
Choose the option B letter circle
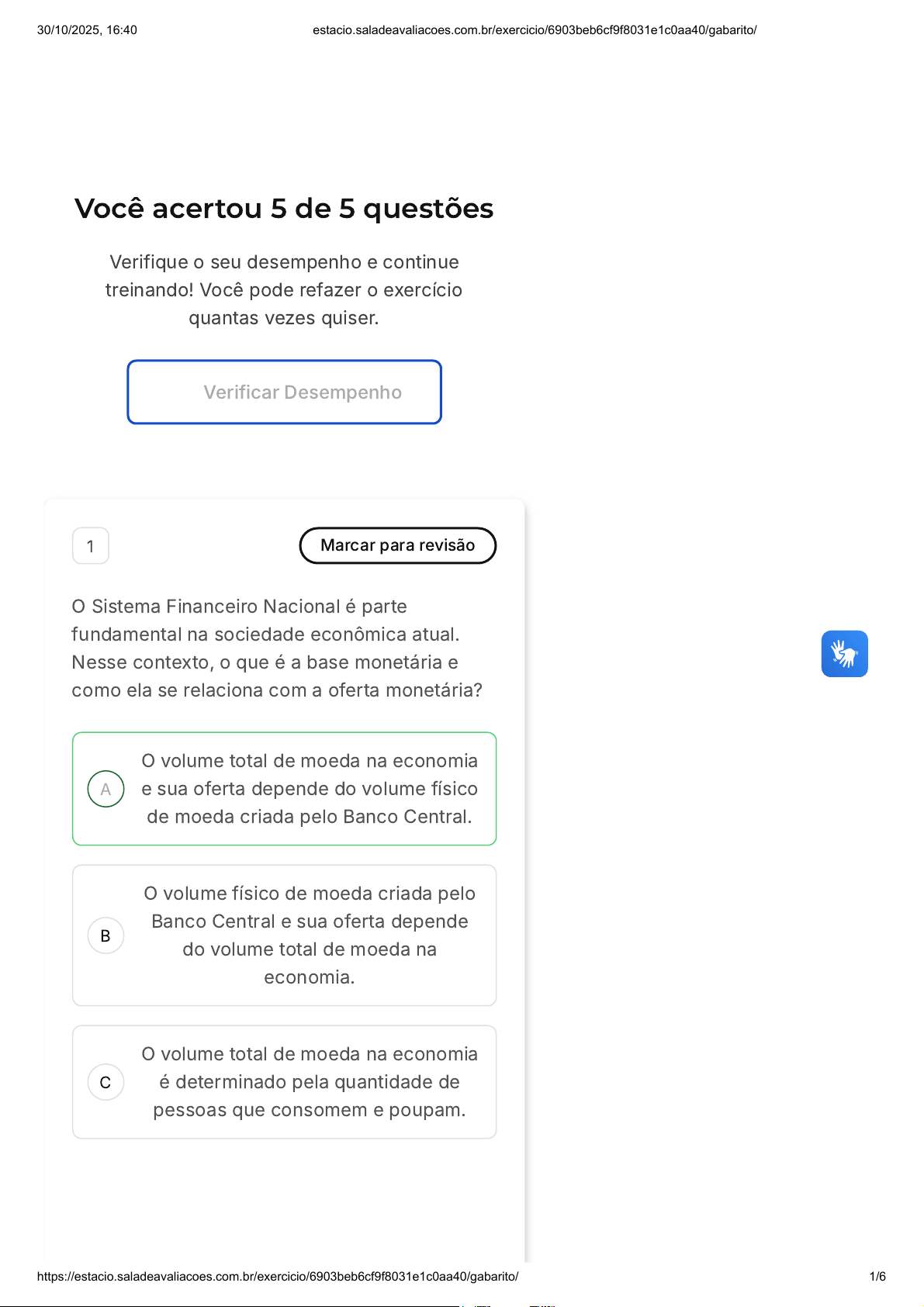106,935
